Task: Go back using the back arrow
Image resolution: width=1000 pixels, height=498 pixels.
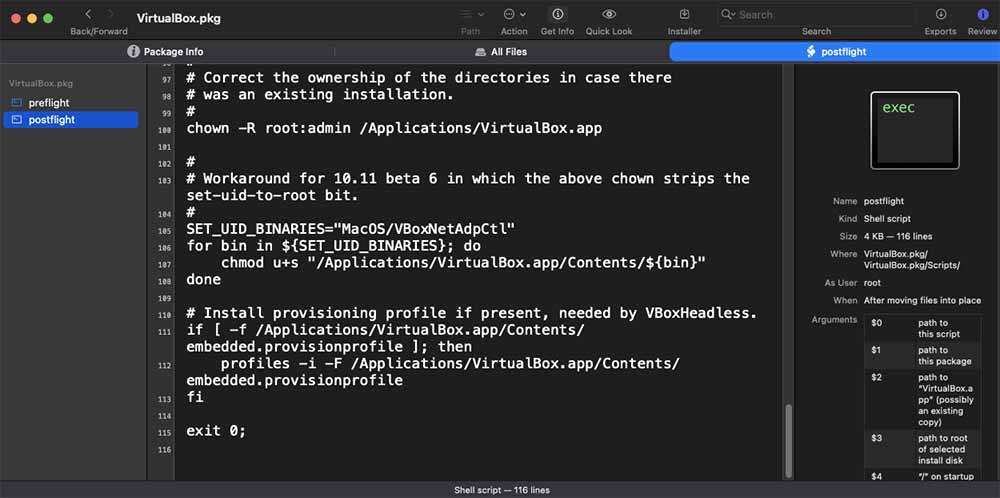Action: 88,14
